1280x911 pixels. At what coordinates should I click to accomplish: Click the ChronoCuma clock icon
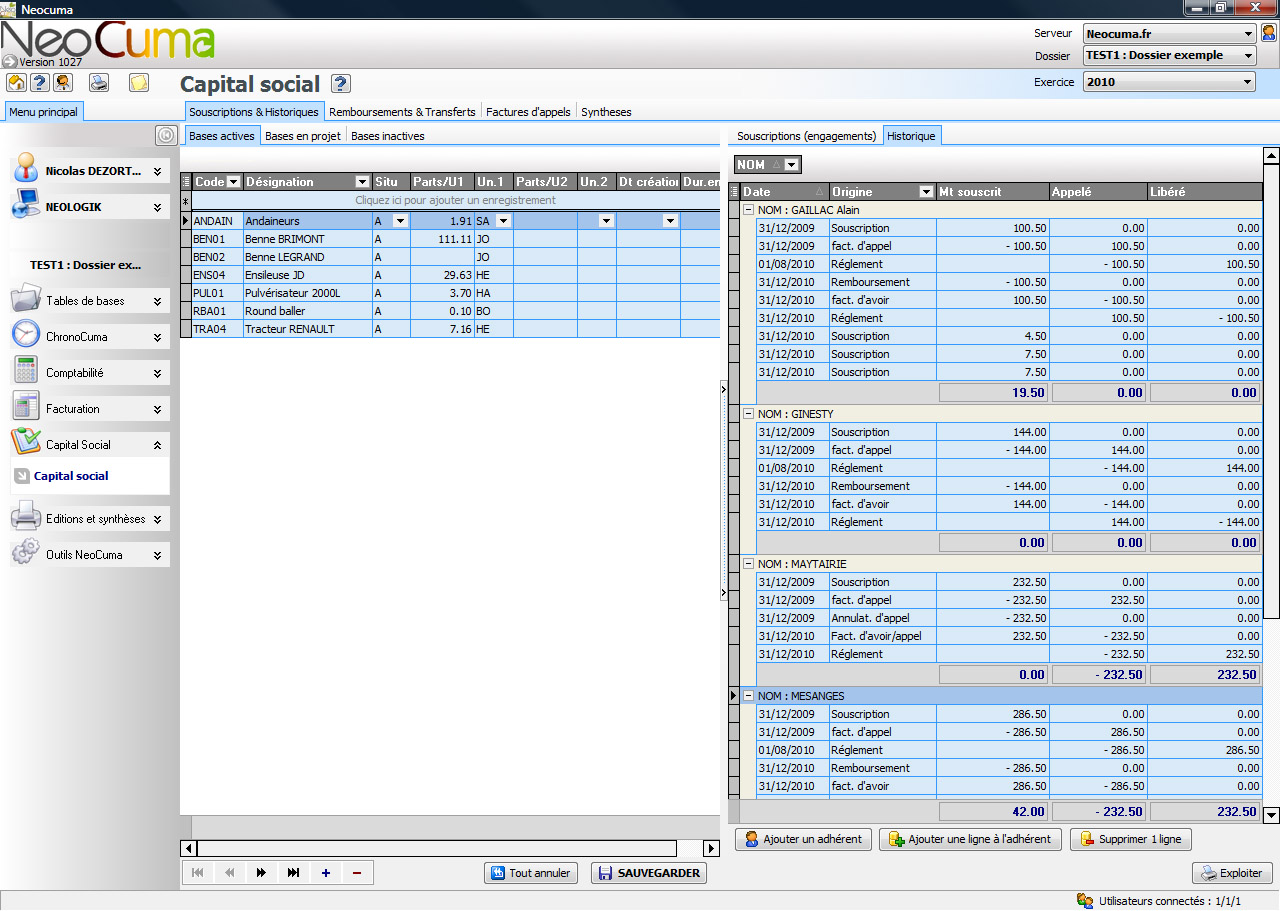pos(26,335)
